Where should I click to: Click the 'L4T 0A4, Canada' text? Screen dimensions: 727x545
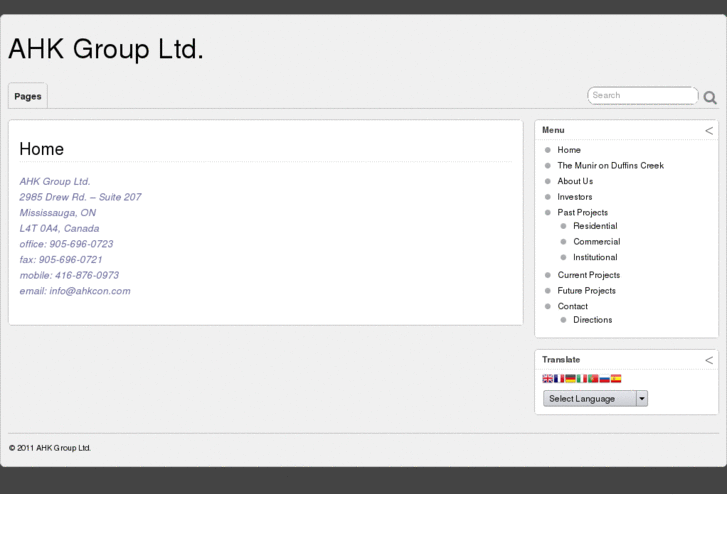click(x=59, y=229)
